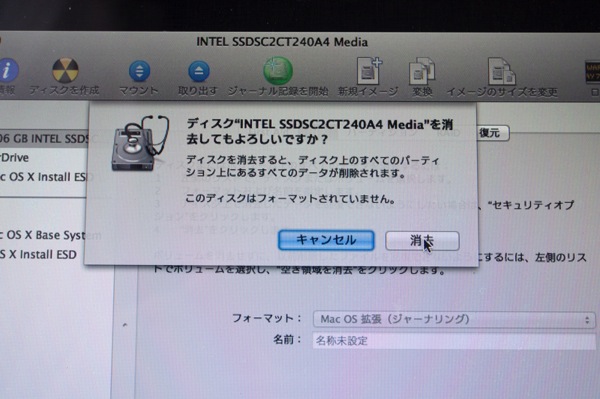This screenshot has height=399, width=600.
Task: Click the dropdown arrows on format selector
Action: (x=587, y=320)
